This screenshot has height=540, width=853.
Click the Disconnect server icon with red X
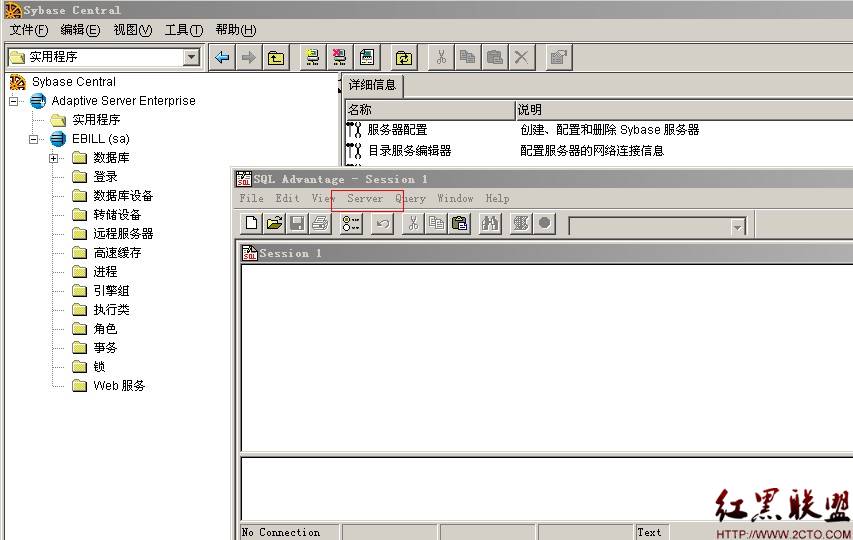click(x=339, y=57)
